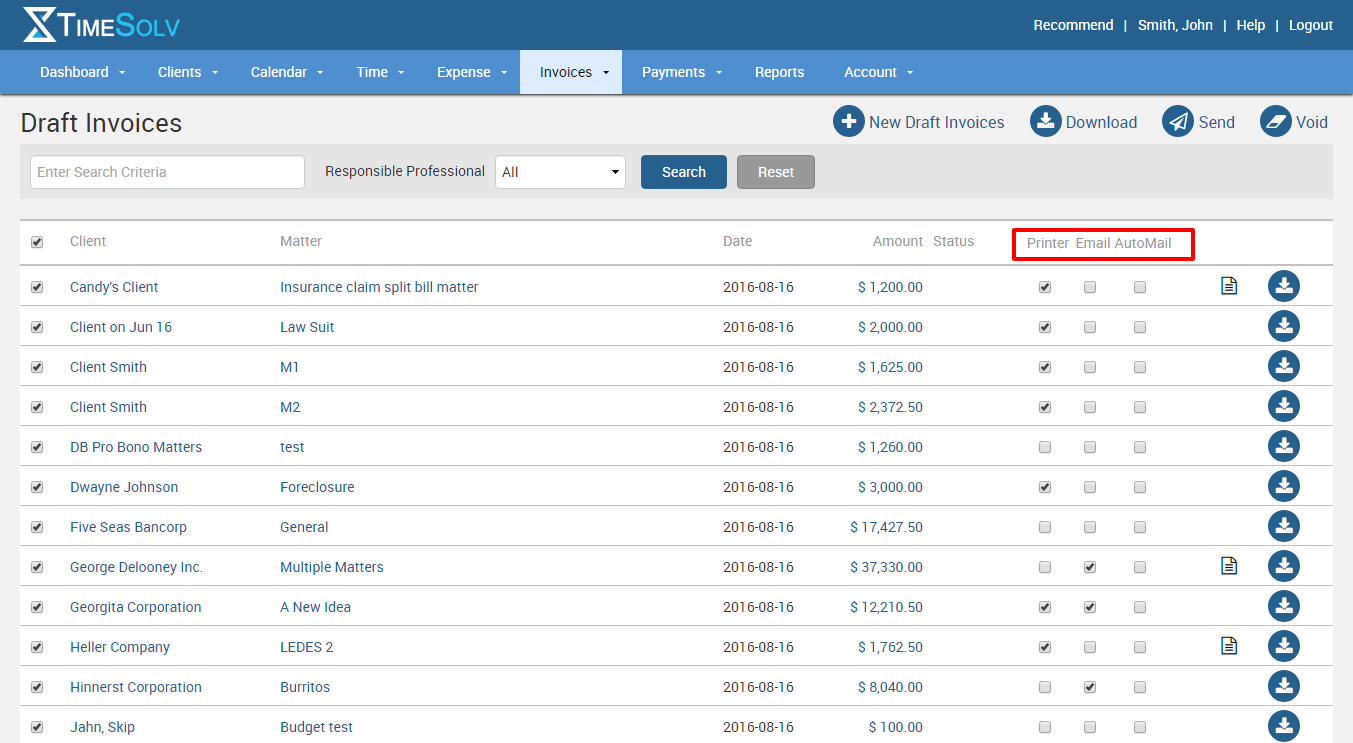1353x743 pixels.
Task: Click the Download icon in the page header
Action: (1045, 122)
